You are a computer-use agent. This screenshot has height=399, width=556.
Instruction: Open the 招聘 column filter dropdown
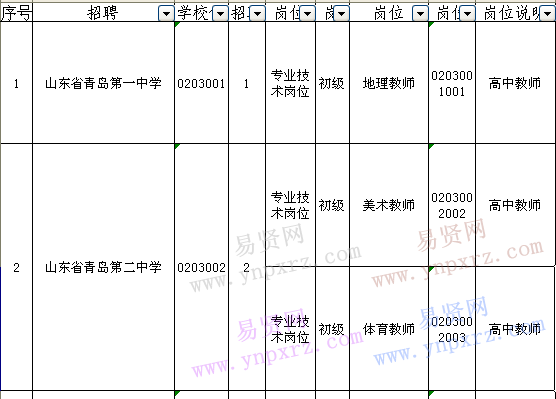click(x=166, y=14)
